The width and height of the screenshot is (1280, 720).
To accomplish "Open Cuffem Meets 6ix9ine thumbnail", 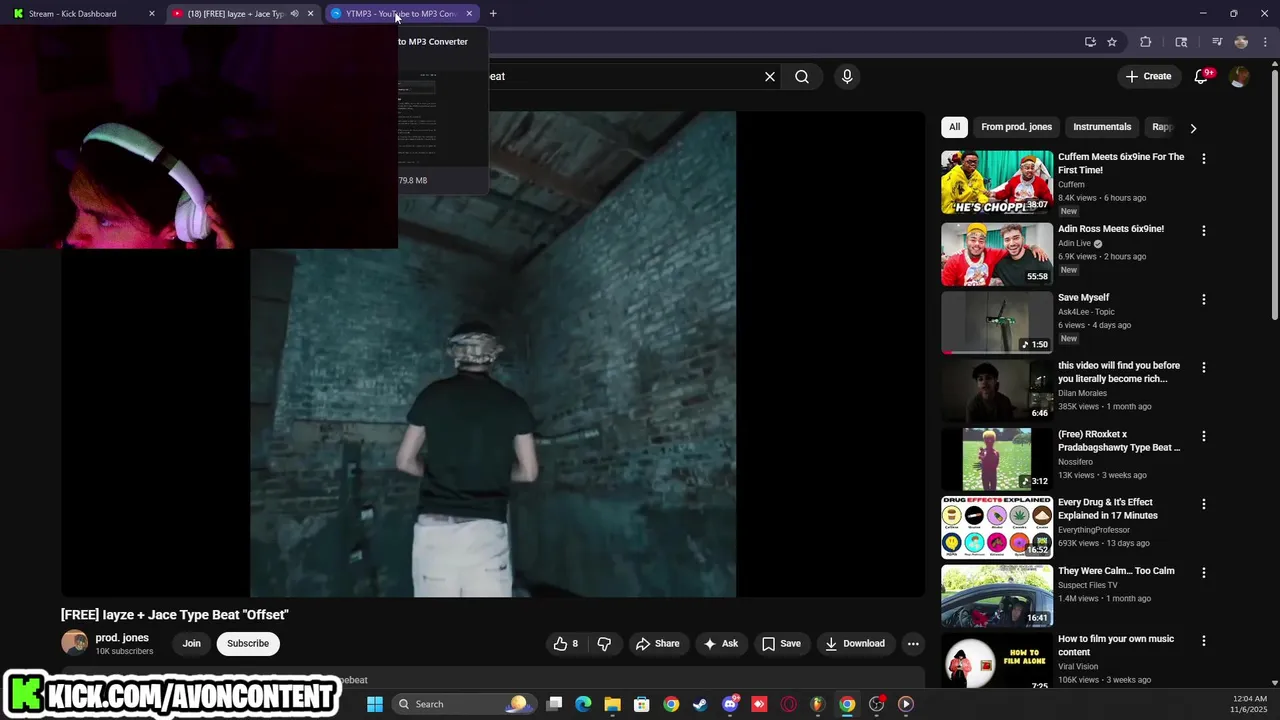I will [x=997, y=182].
